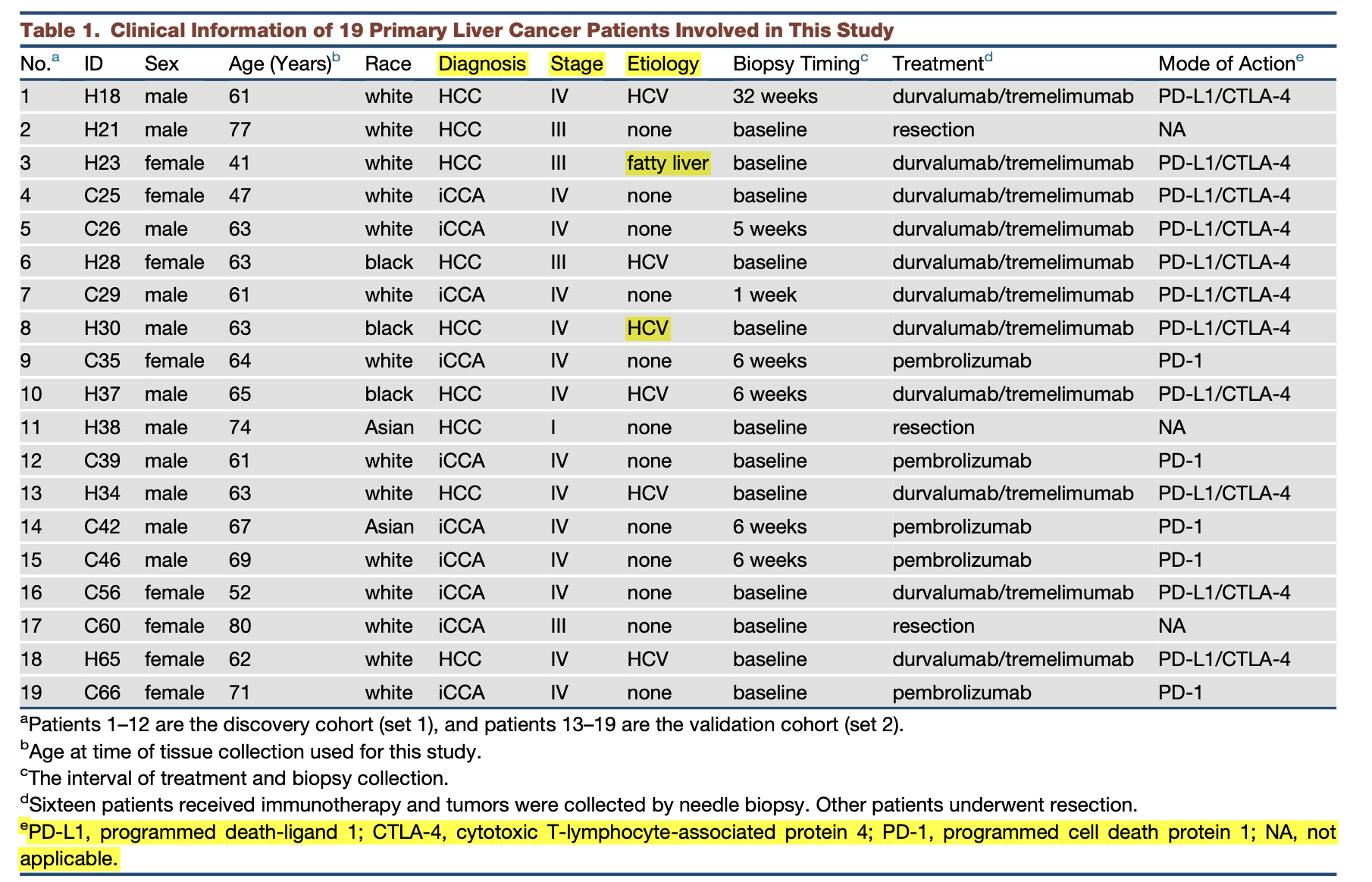
Task: Click patient ID 'H18'
Action: [x=102, y=96]
